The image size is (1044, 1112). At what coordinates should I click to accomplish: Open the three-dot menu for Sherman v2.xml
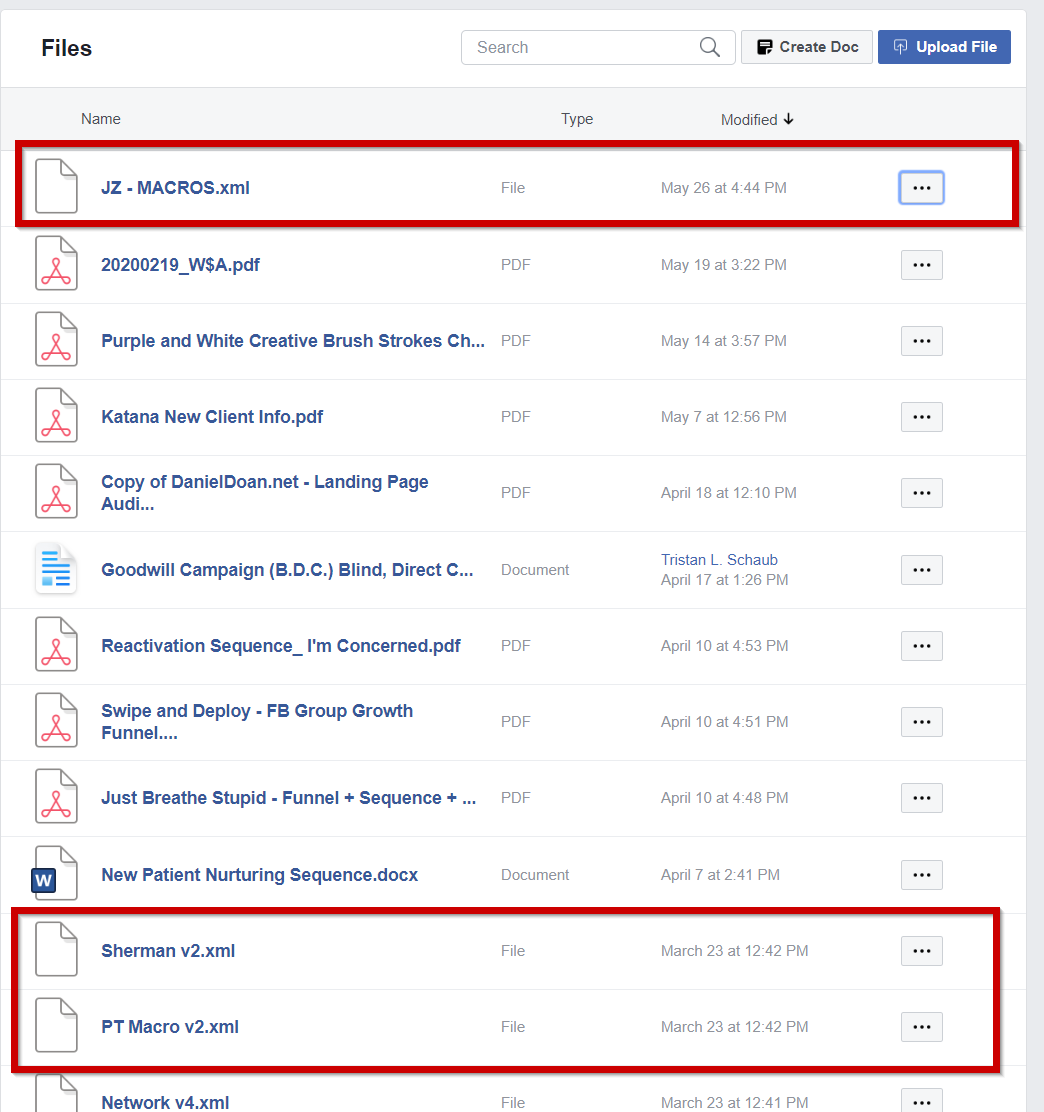921,950
